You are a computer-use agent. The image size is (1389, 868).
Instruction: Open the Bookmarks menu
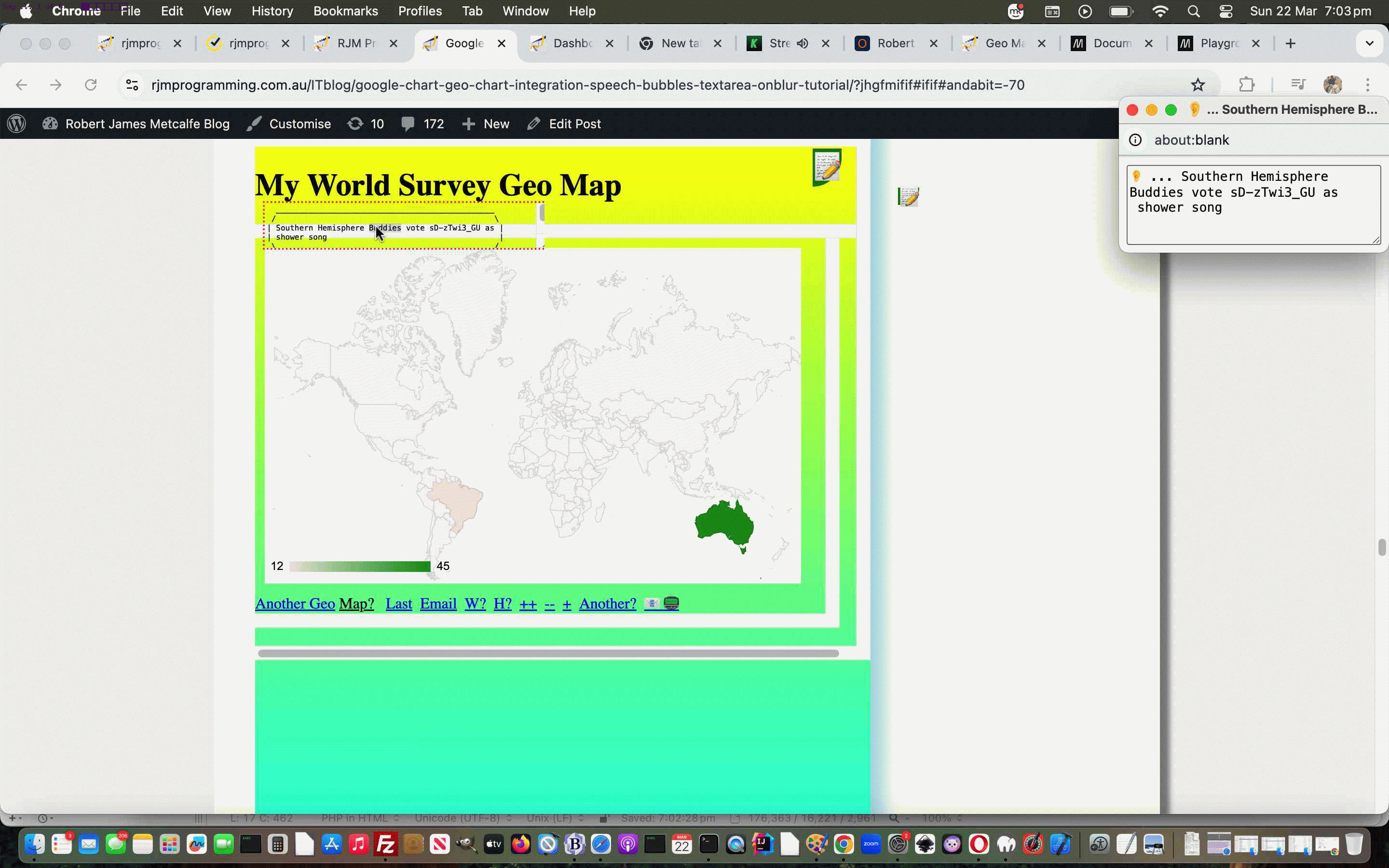(345, 11)
